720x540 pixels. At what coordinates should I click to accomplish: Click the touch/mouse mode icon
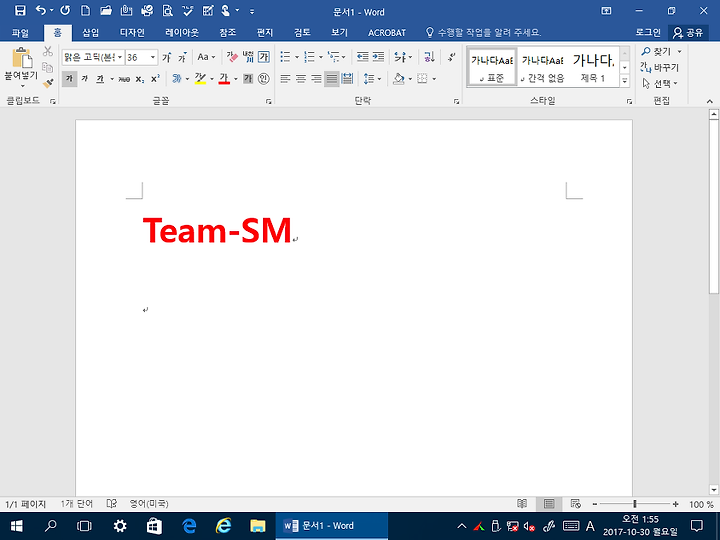point(225,10)
